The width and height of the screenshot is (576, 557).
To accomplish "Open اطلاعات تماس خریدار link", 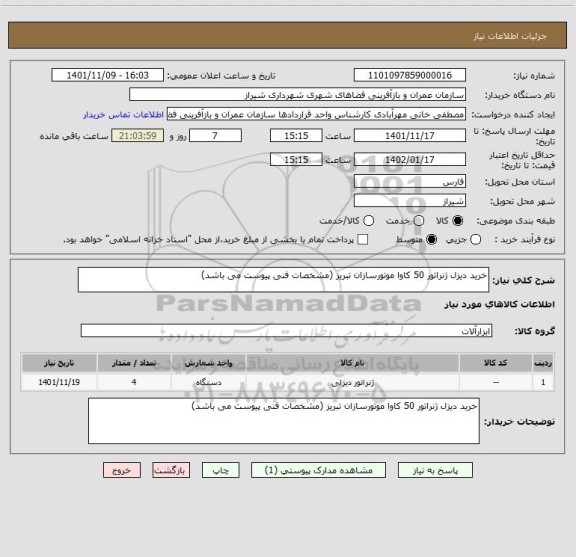I will coord(123,115).
